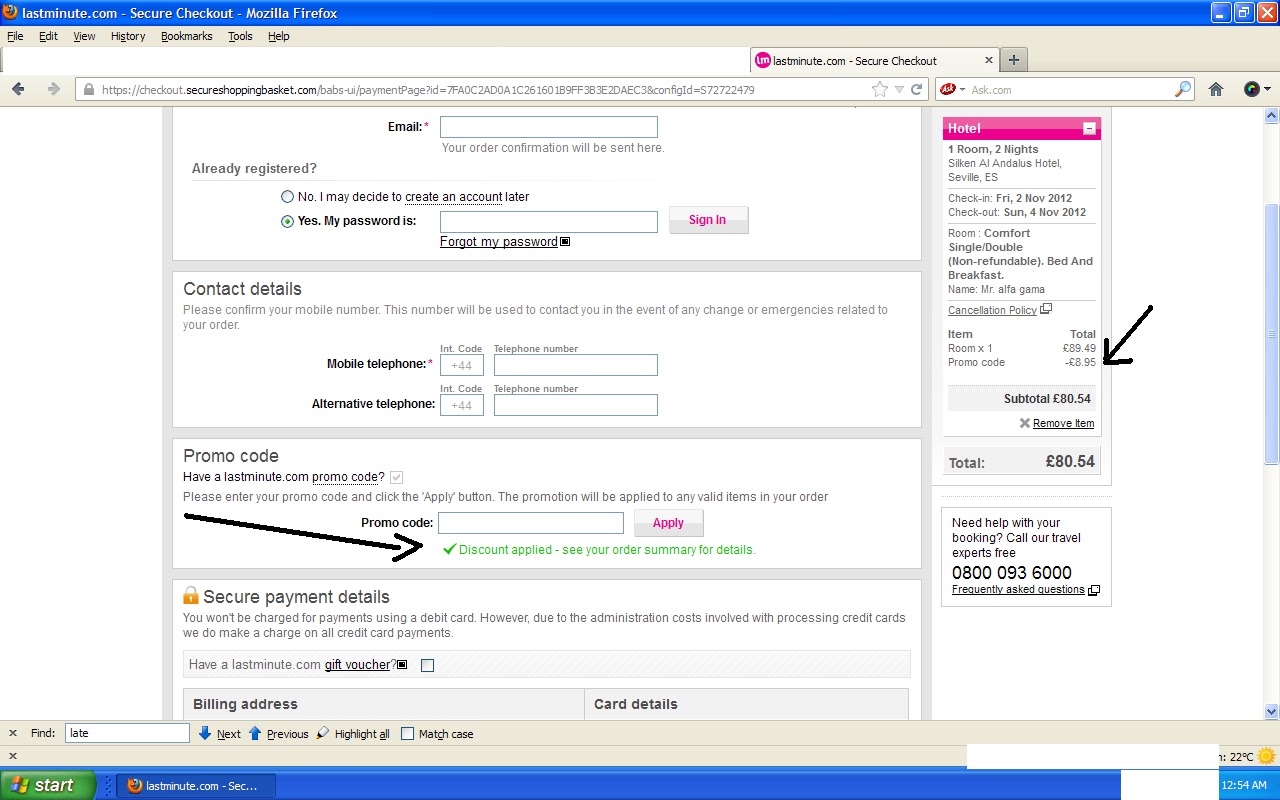Click the promo code help link
Viewport: 1280px width, 800px height.
tap(345, 477)
